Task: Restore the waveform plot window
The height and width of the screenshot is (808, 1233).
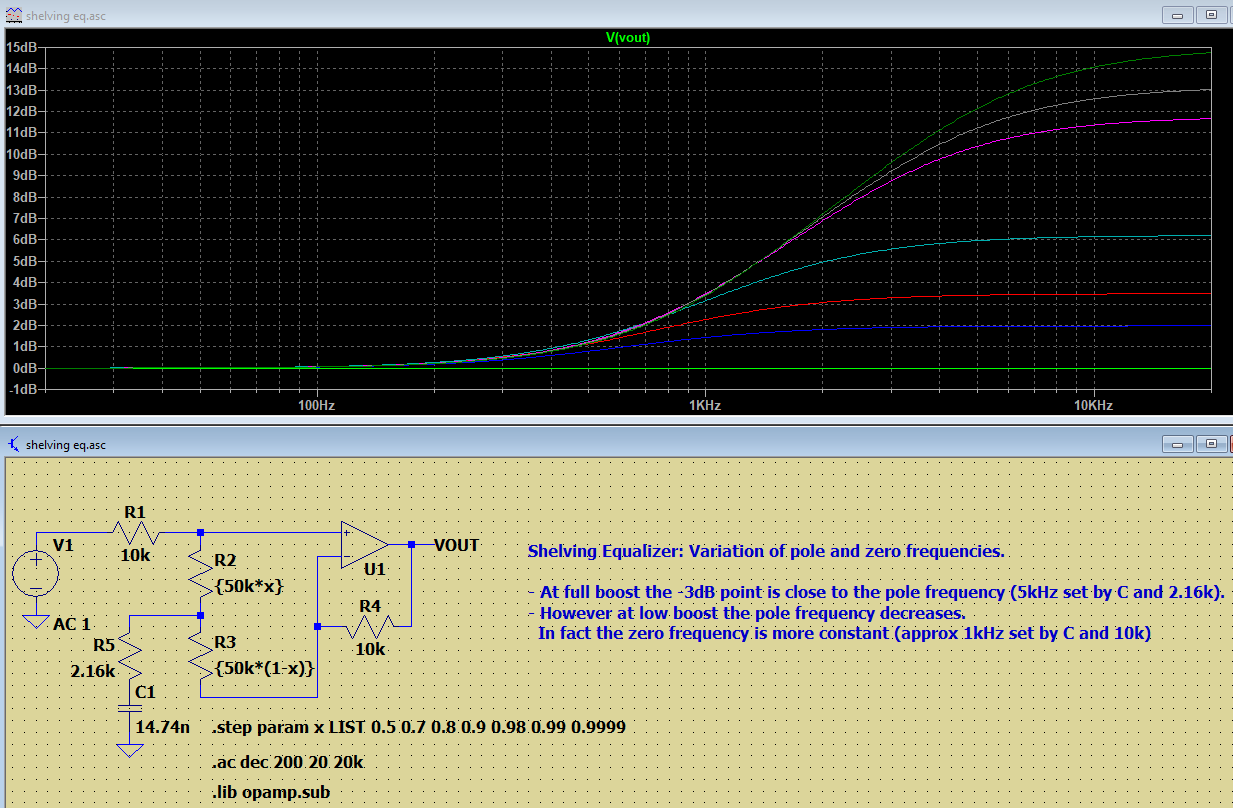Action: (x=1211, y=15)
